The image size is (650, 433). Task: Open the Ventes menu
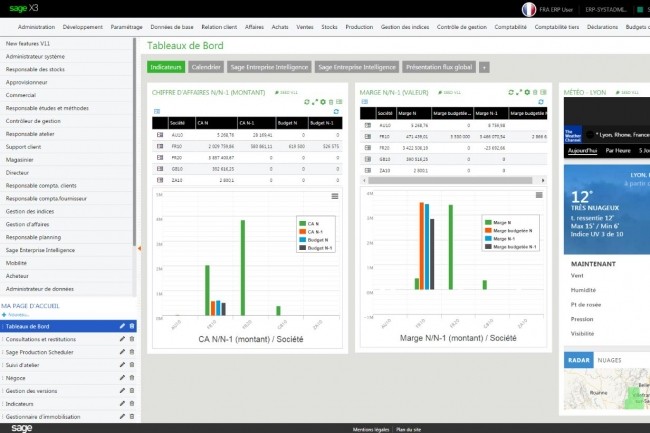305,27
